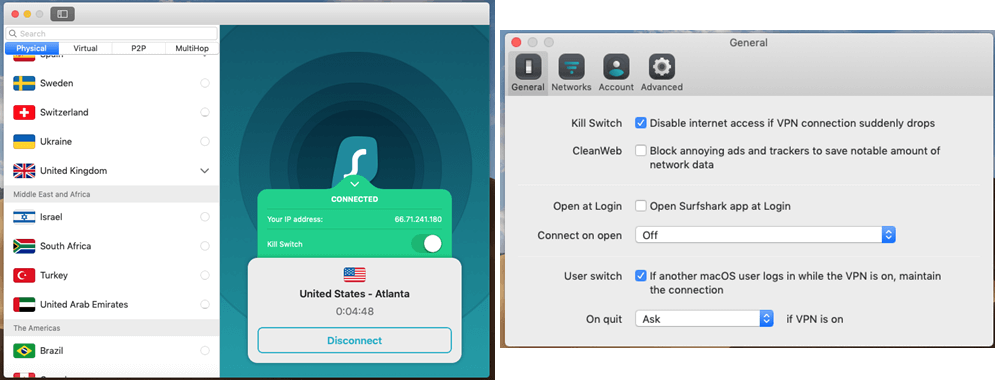This screenshot has height=380, width=995.
Task: Click the Turkey flag icon
Action: coord(24,275)
